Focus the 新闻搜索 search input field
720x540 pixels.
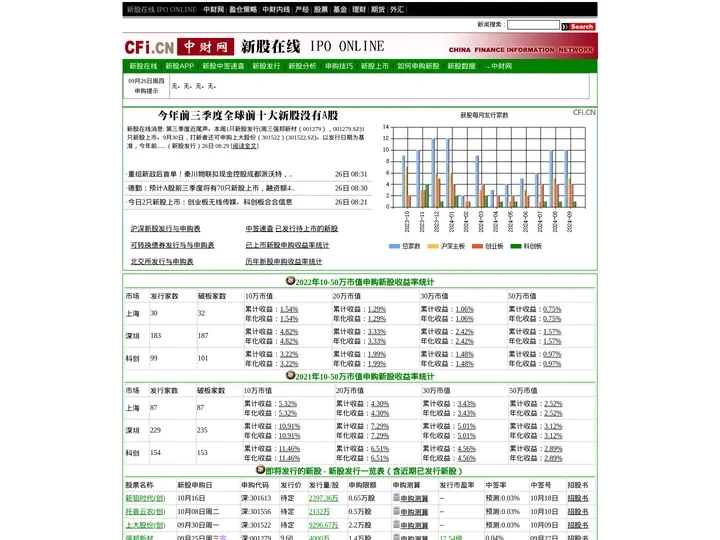(533, 25)
